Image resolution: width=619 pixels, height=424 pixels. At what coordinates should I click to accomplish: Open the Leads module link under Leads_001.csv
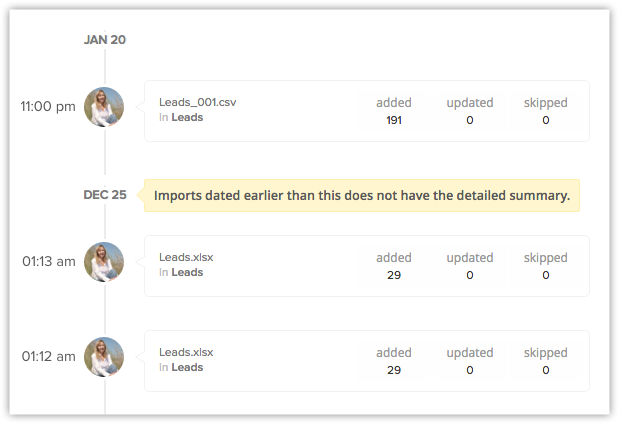tap(187, 117)
